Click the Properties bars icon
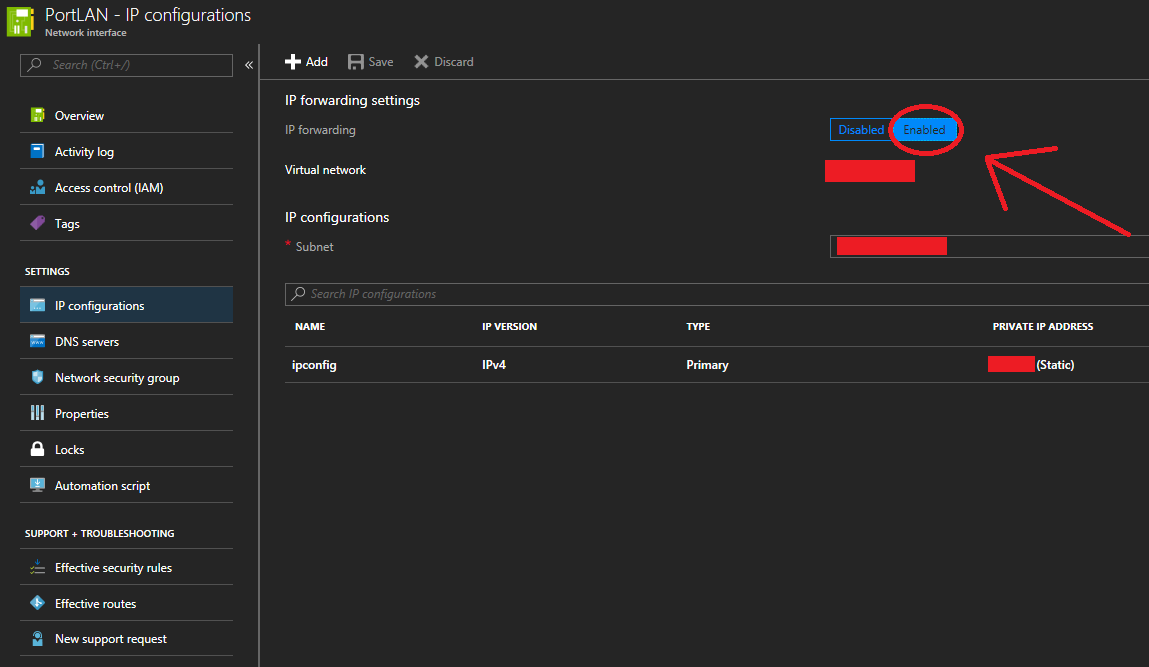Image resolution: width=1149 pixels, height=667 pixels. pos(37,413)
